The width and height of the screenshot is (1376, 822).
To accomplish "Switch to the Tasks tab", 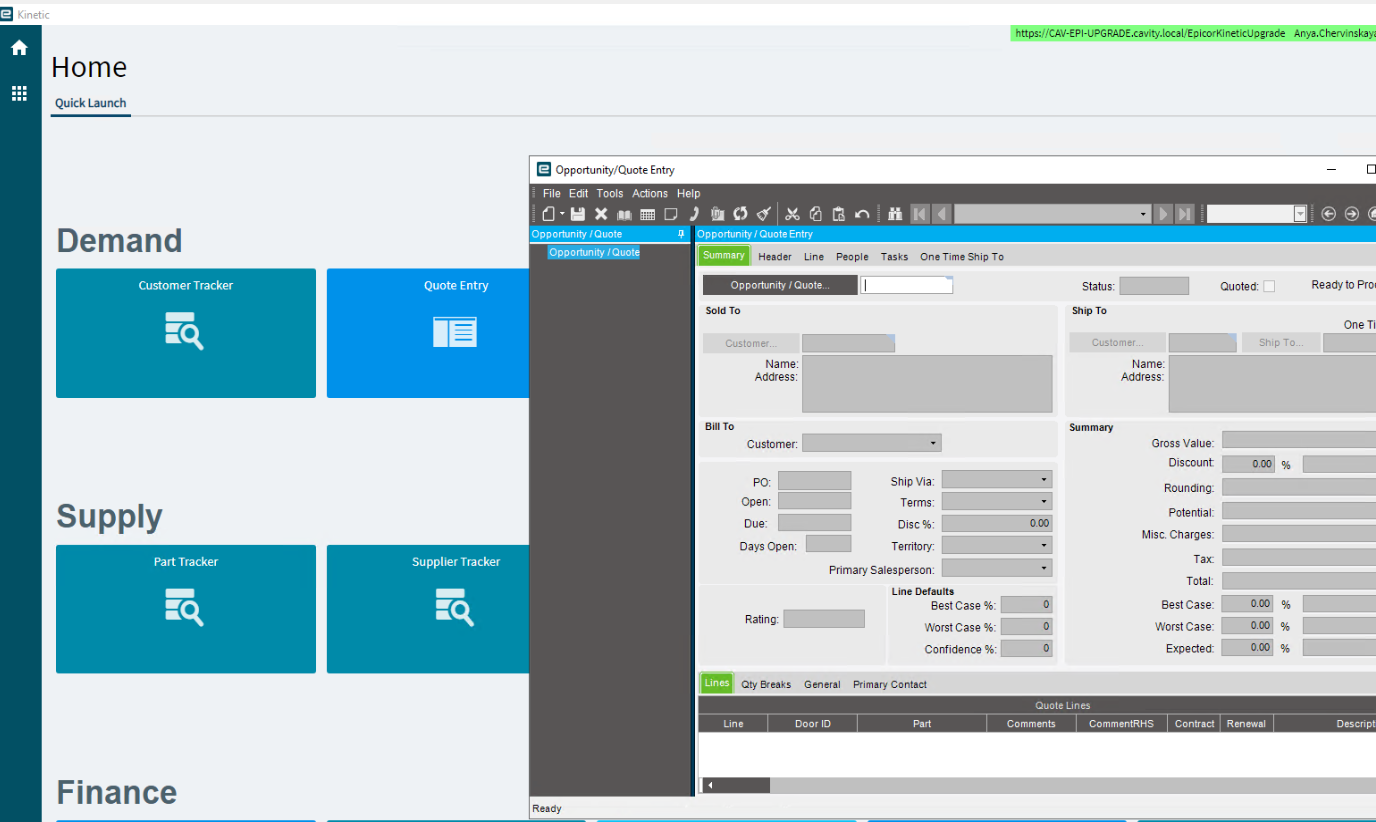I will (894, 256).
